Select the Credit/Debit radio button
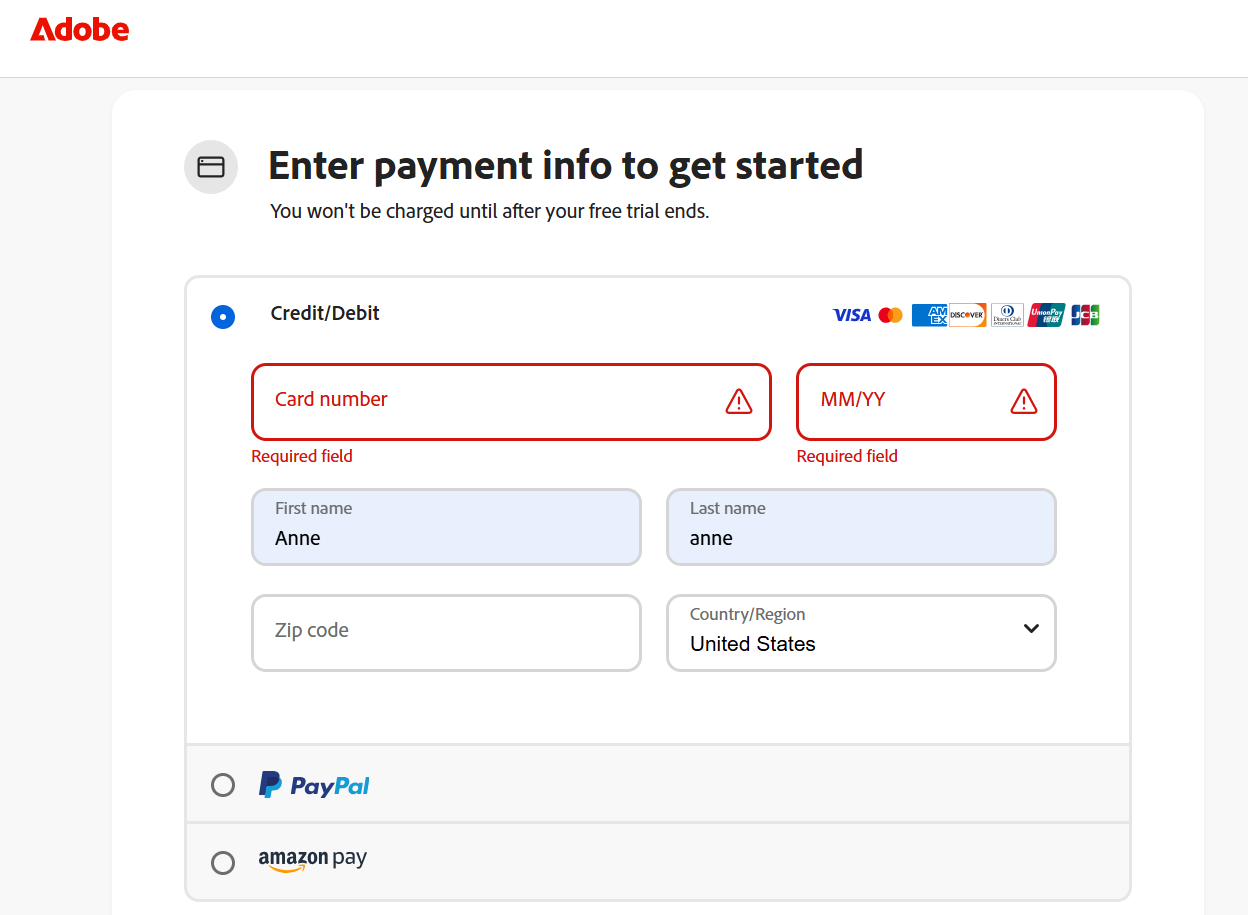1248x915 pixels. (223, 317)
